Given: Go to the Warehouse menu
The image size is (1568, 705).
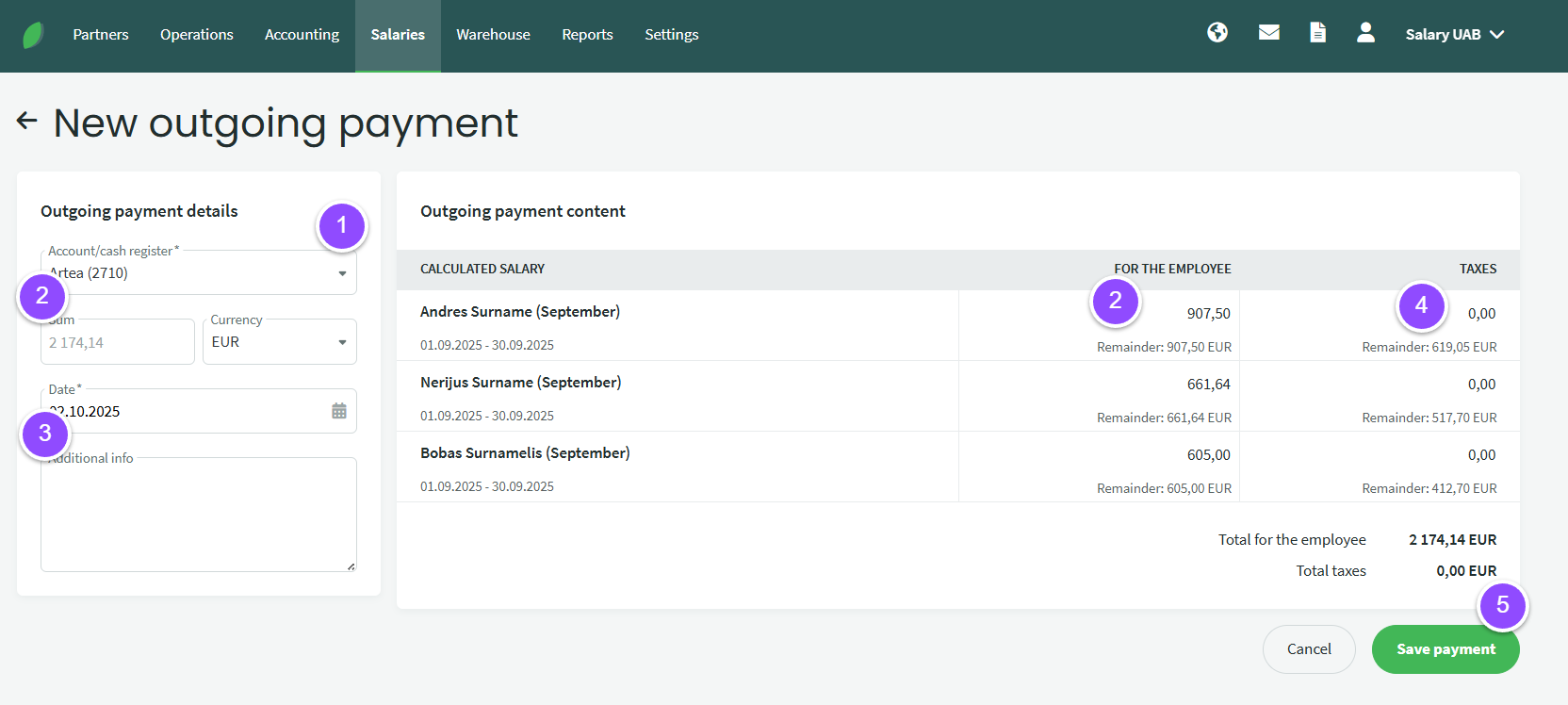Looking at the screenshot, I should point(493,35).
